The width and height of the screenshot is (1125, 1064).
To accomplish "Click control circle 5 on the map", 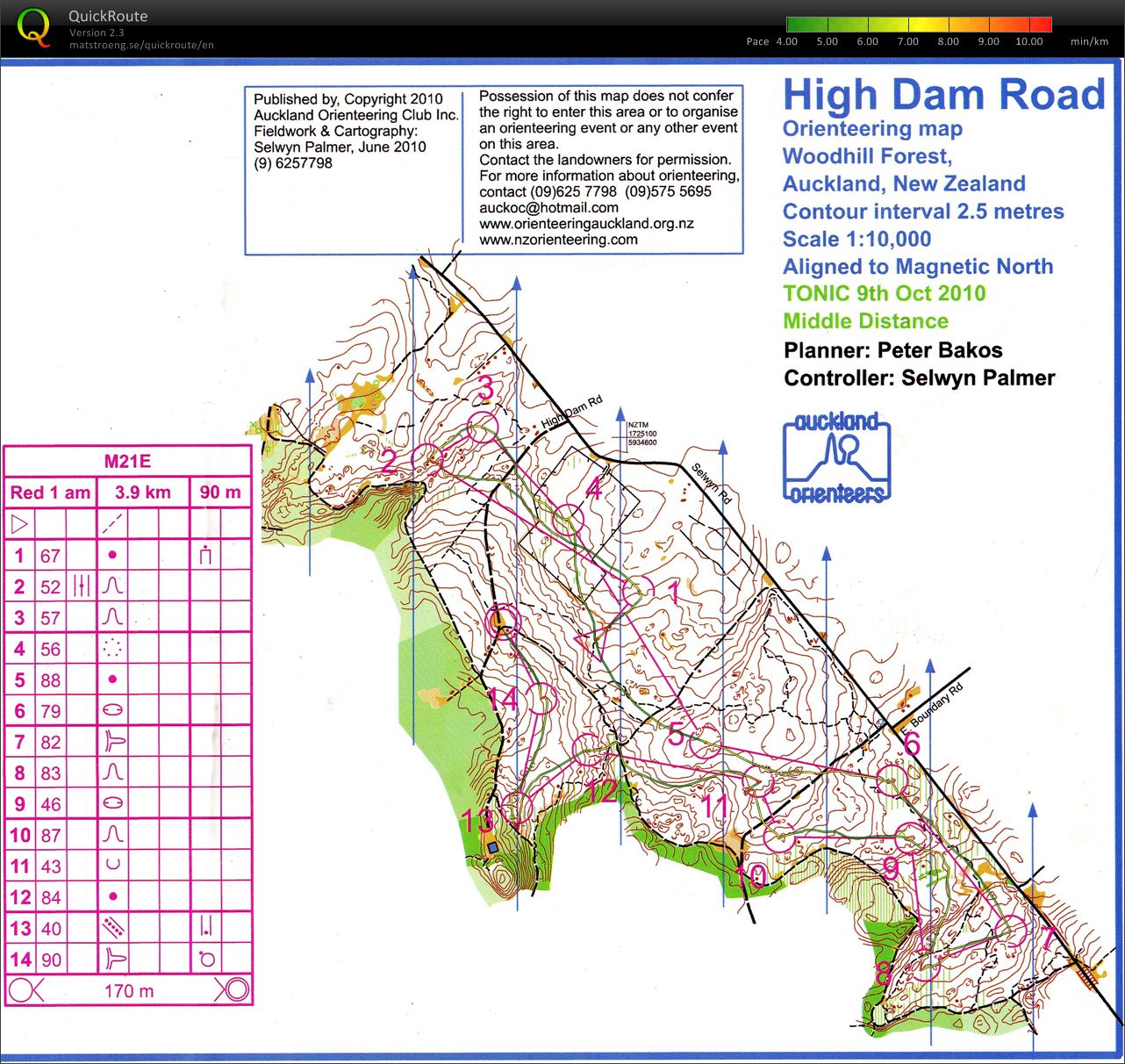I will pyautogui.click(x=705, y=742).
